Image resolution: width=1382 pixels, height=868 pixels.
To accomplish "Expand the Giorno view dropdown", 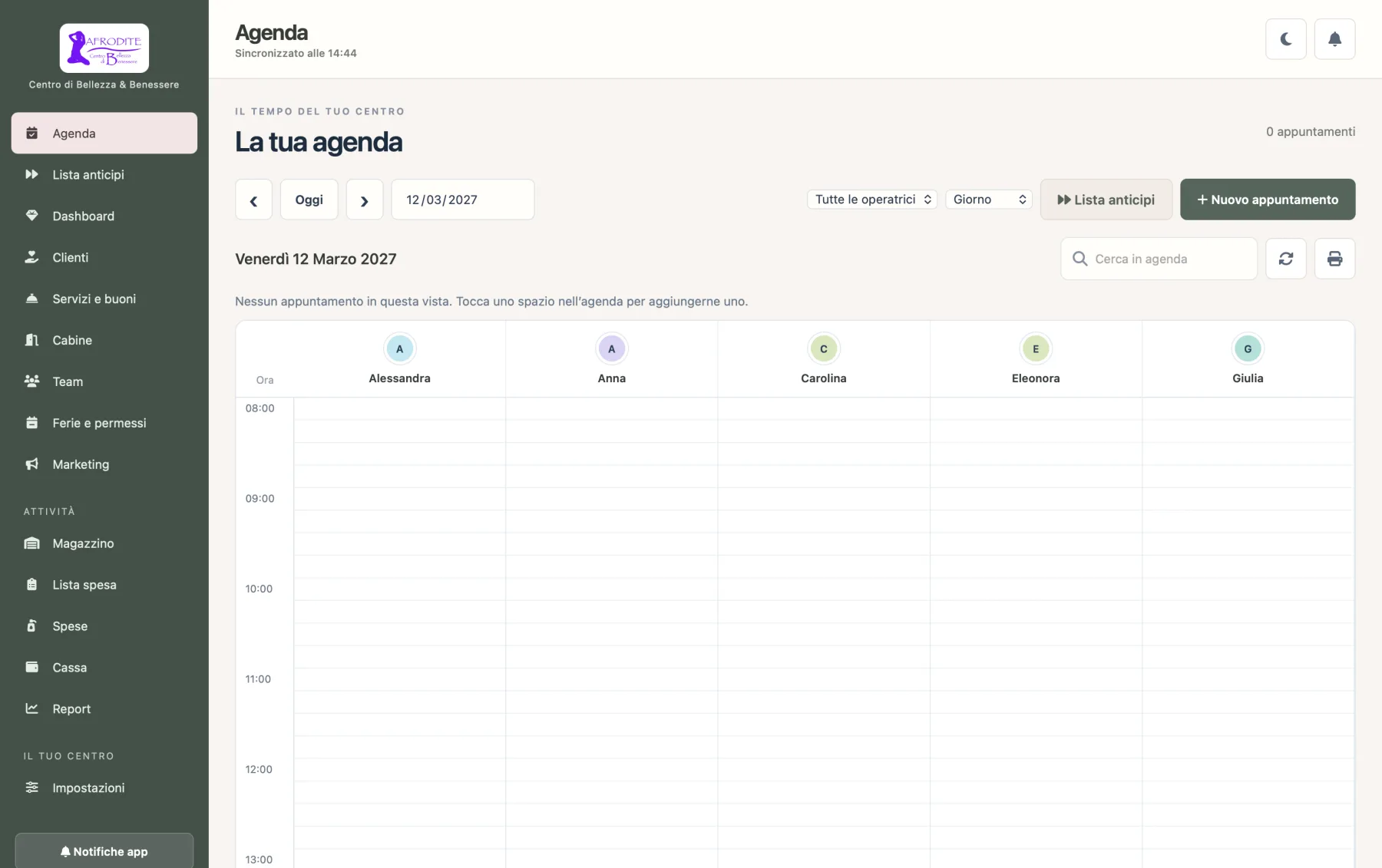I will click(x=989, y=200).
